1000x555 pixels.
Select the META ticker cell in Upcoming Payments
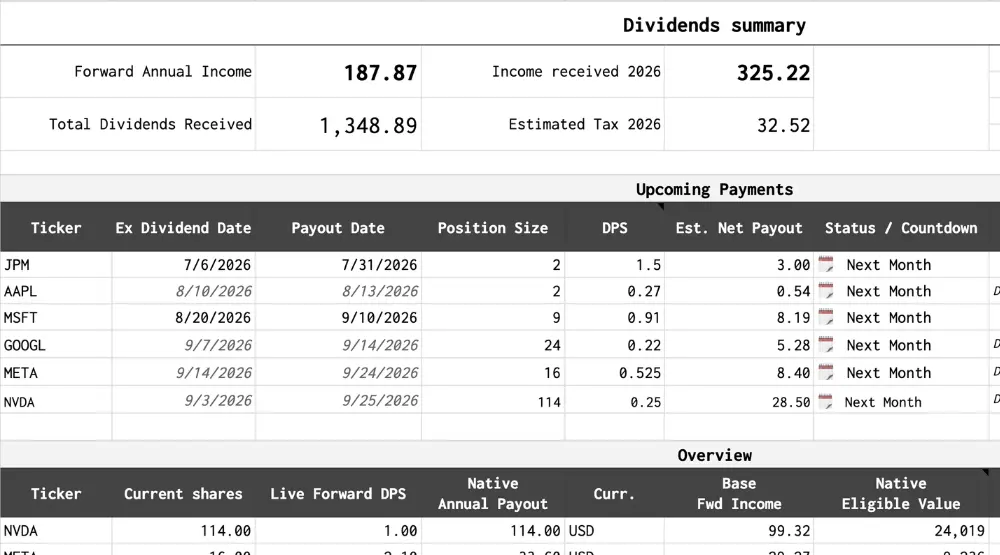(56, 372)
